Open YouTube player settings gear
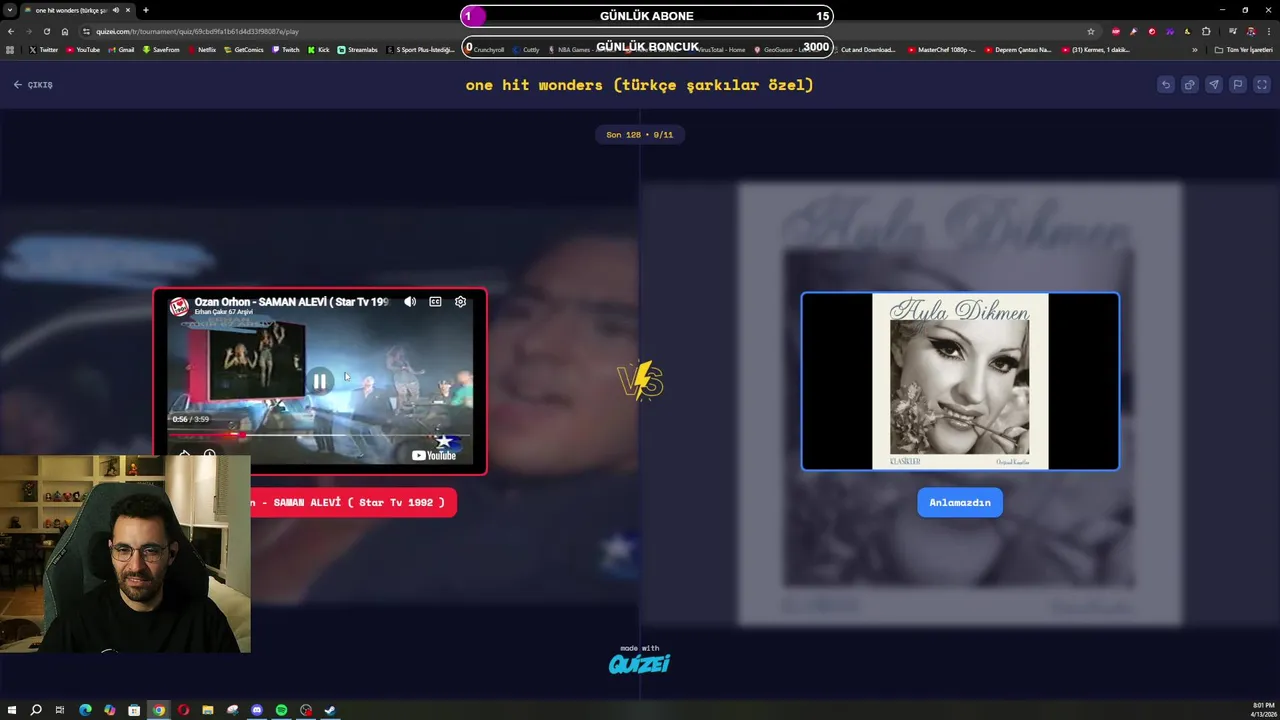The image size is (1280, 720). click(x=460, y=301)
